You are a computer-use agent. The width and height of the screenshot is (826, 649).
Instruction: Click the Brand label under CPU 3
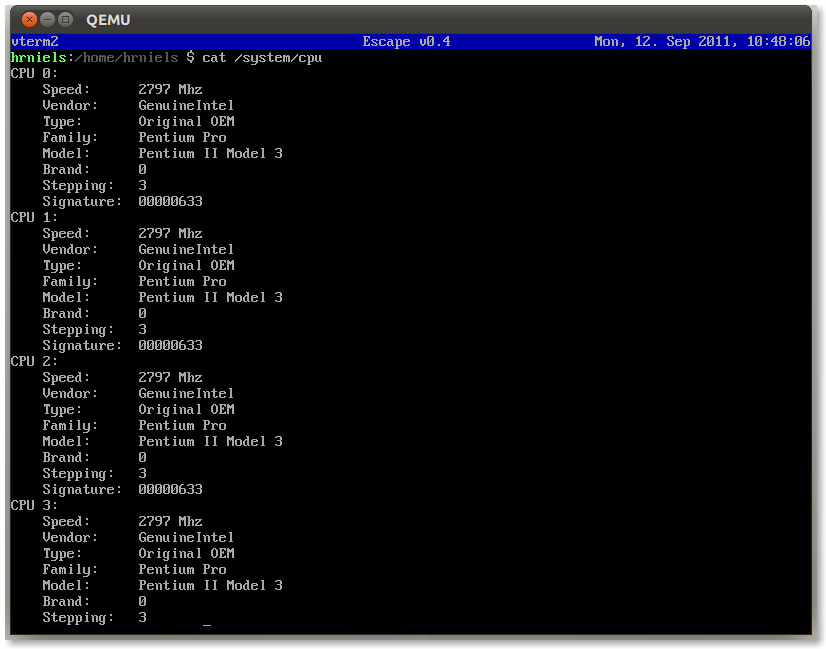(x=66, y=602)
